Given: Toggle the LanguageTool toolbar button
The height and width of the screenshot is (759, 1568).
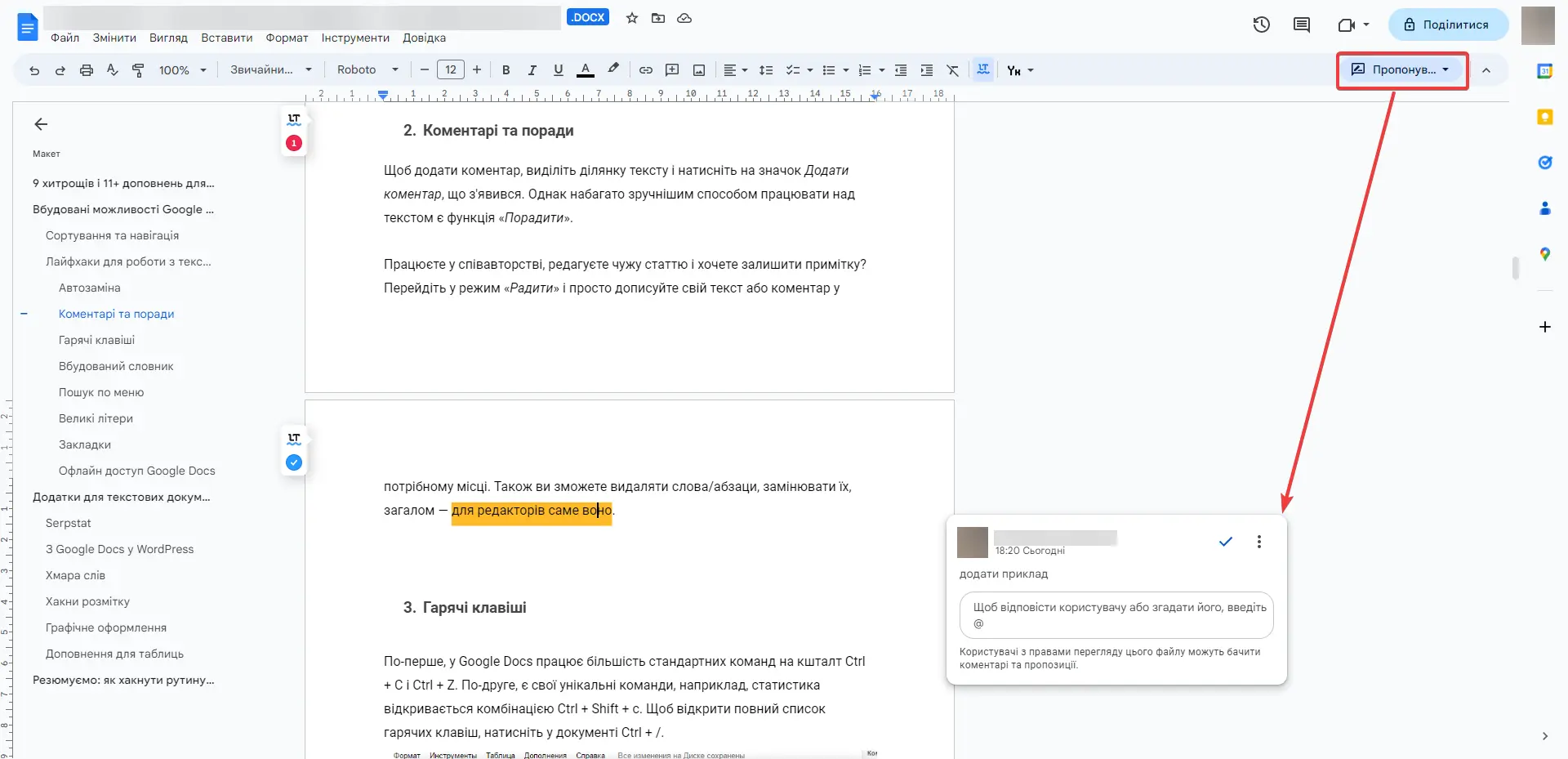Looking at the screenshot, I should tap(983, 70).
